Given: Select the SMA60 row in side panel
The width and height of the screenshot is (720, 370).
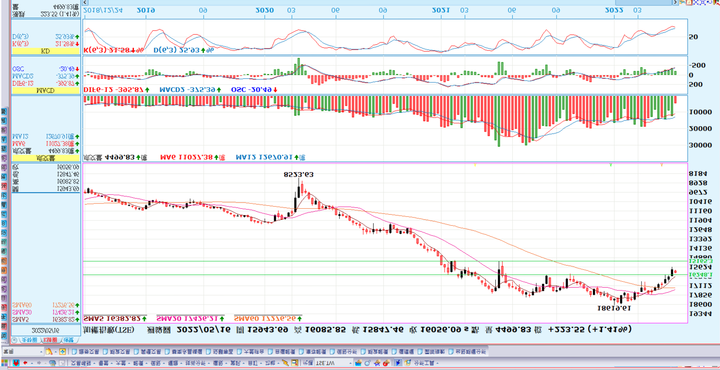Looking at the screenshot, I should (x=45, y=304).
